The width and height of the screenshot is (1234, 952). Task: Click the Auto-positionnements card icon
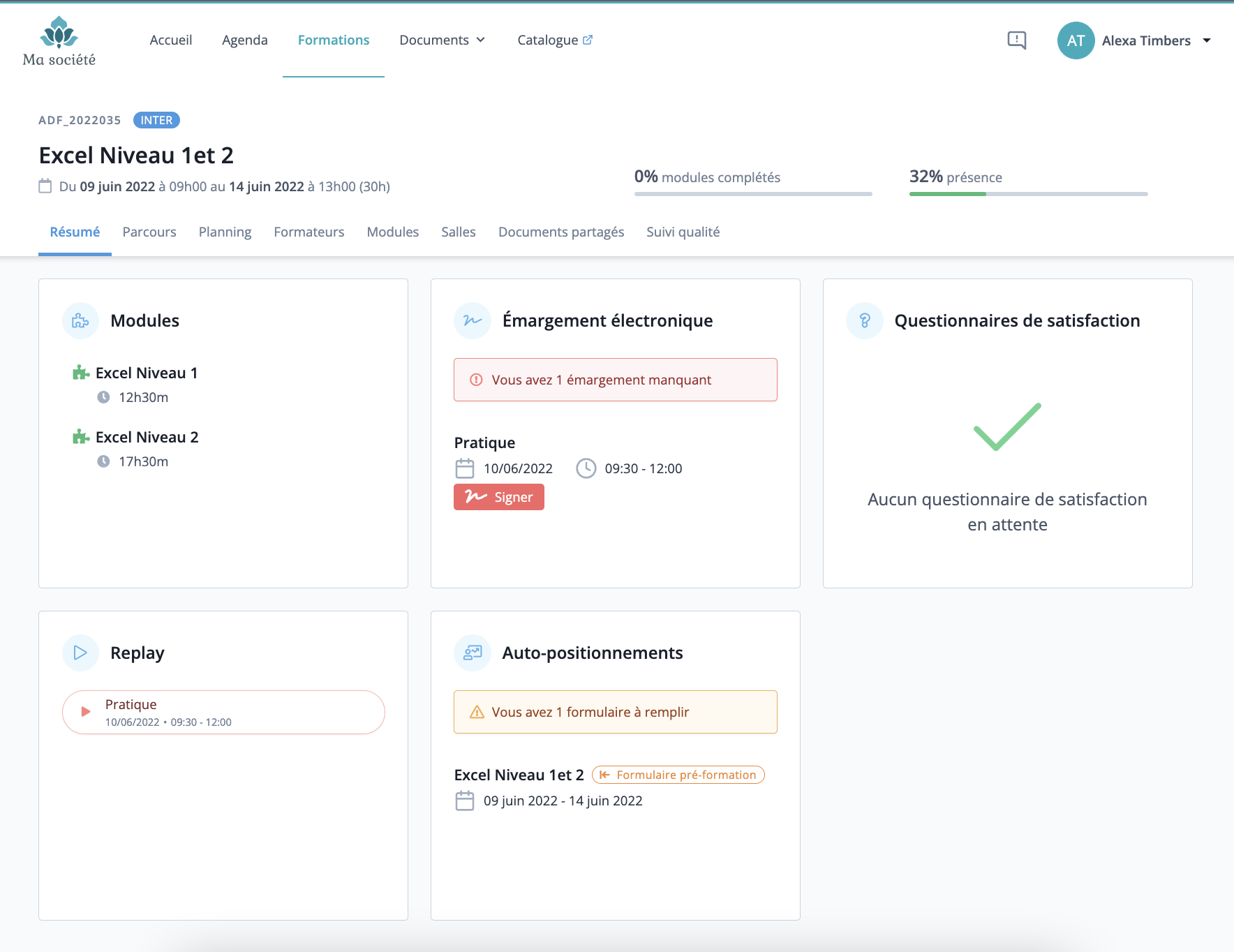click(x=473, y=653)
